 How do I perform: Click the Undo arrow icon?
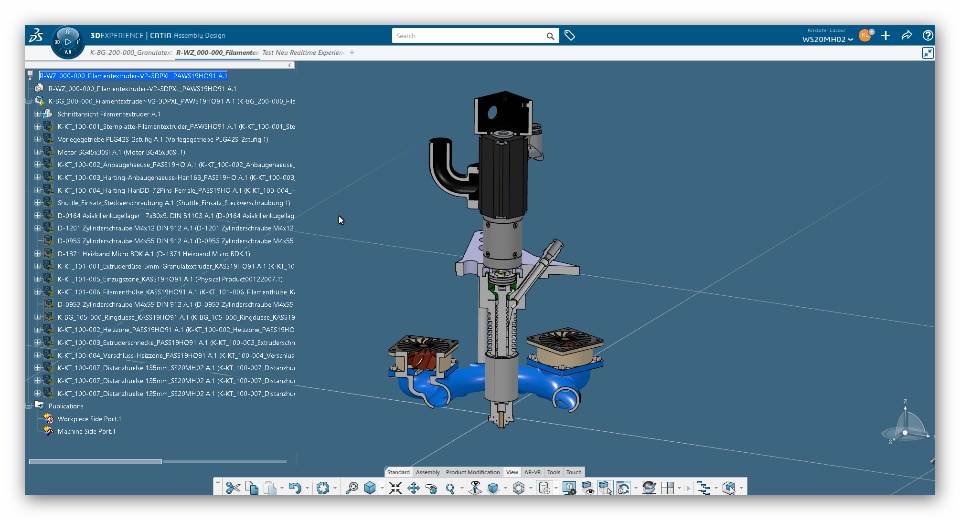(x=295, y=488)
